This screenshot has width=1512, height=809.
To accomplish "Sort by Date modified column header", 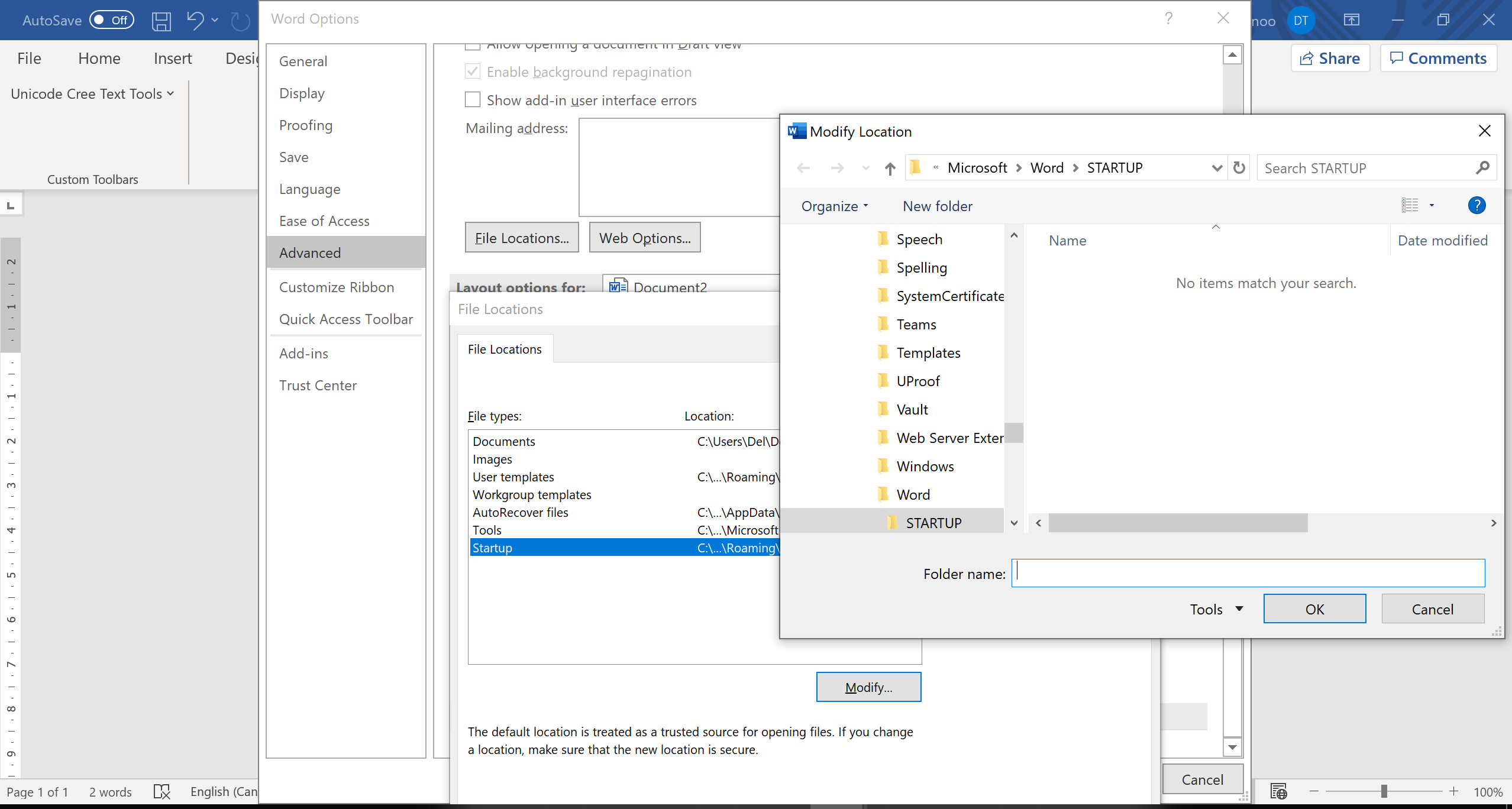I will click(x=1442, y=240).
